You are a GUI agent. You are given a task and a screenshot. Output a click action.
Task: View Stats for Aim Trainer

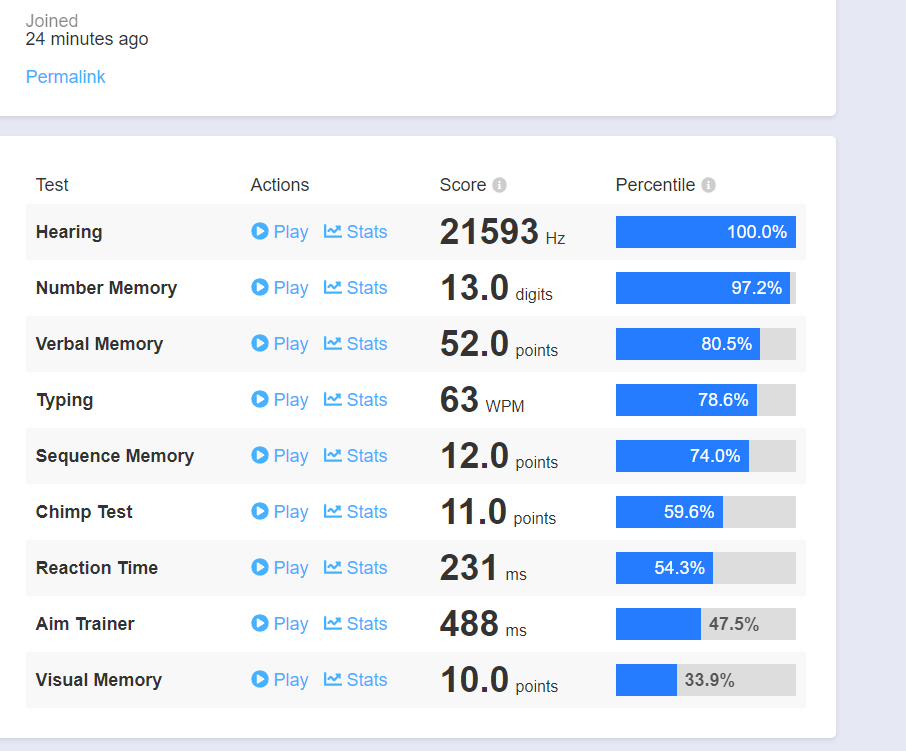[x=355, y=624]
